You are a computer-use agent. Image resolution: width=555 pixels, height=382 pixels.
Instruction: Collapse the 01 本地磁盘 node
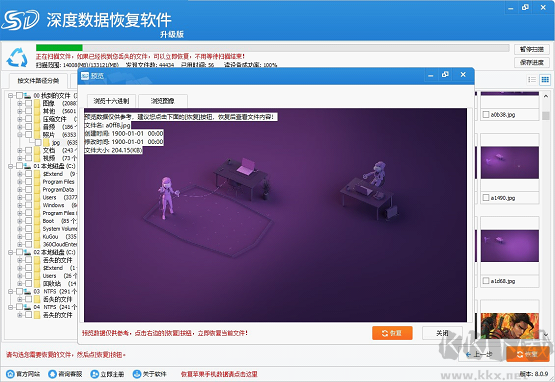pos(11,166)
